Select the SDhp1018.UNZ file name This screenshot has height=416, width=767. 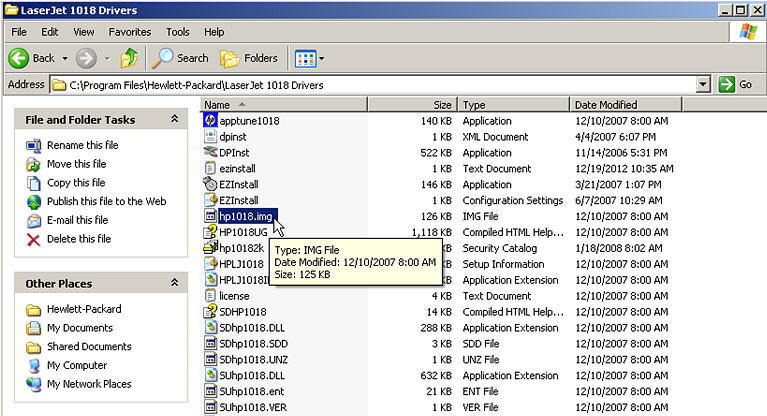tap(253, 360)
